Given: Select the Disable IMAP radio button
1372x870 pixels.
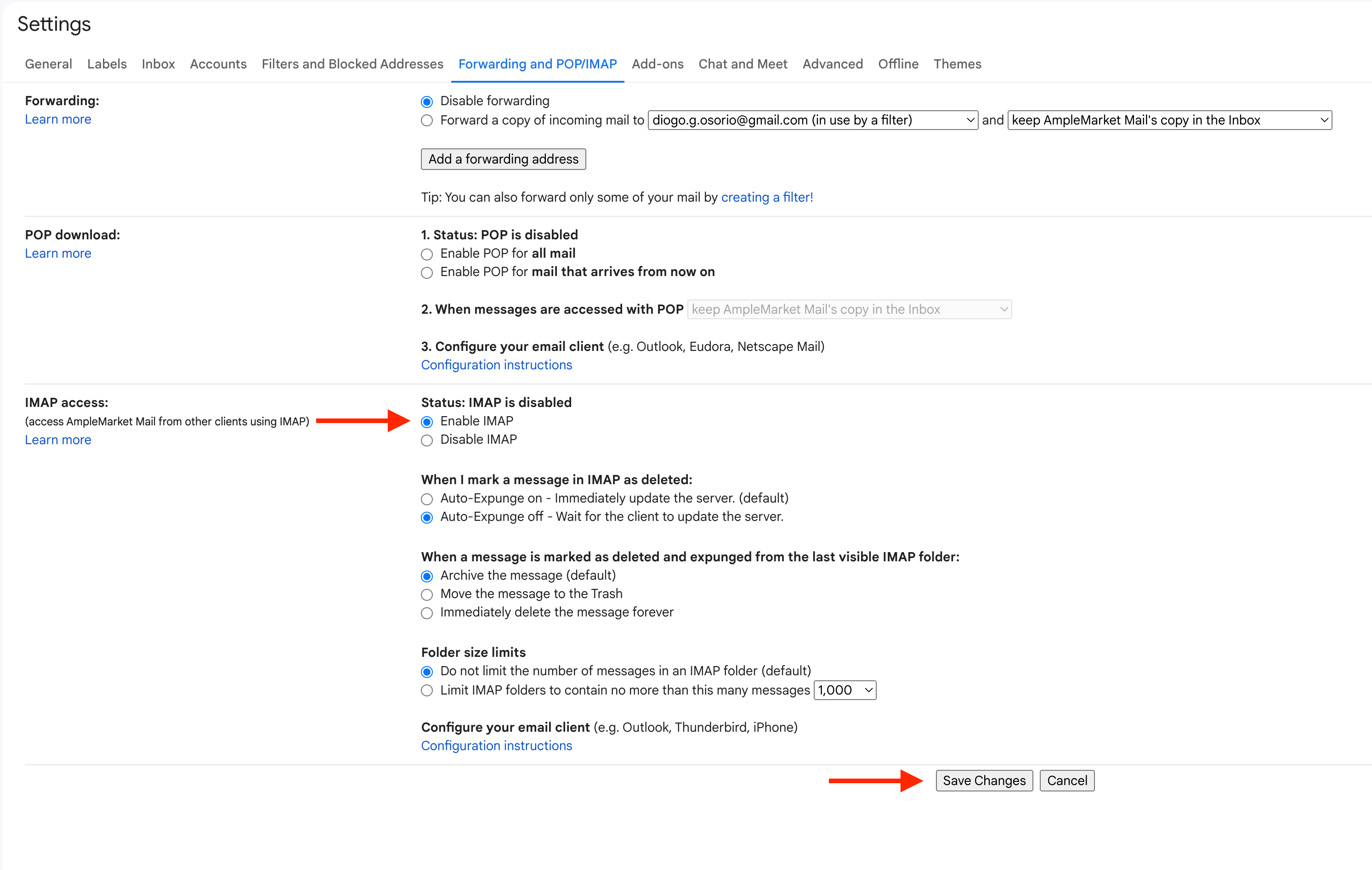Looking at the screenshot, I should 427,441.
